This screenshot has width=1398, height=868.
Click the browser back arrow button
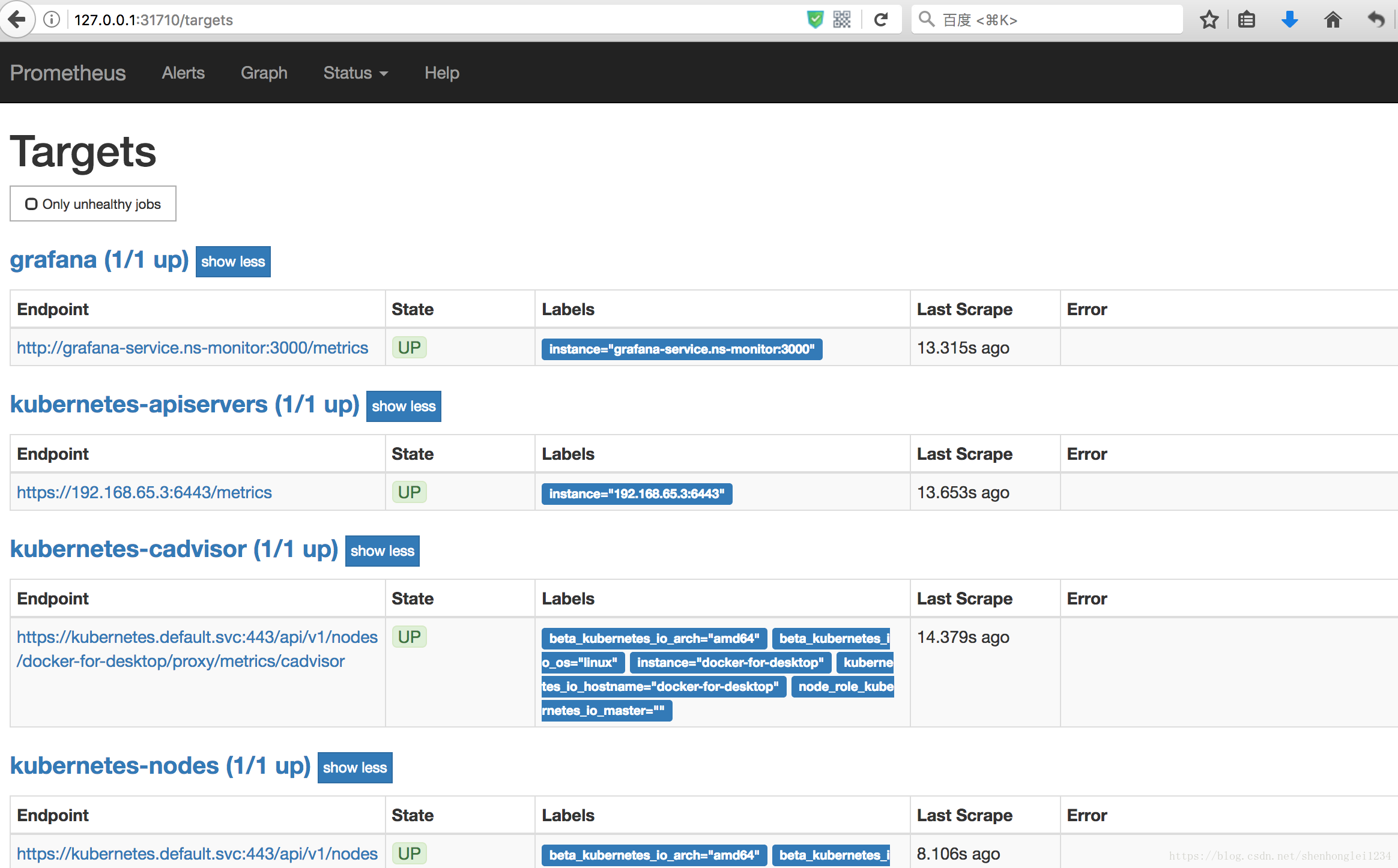(x=16, y=20)
